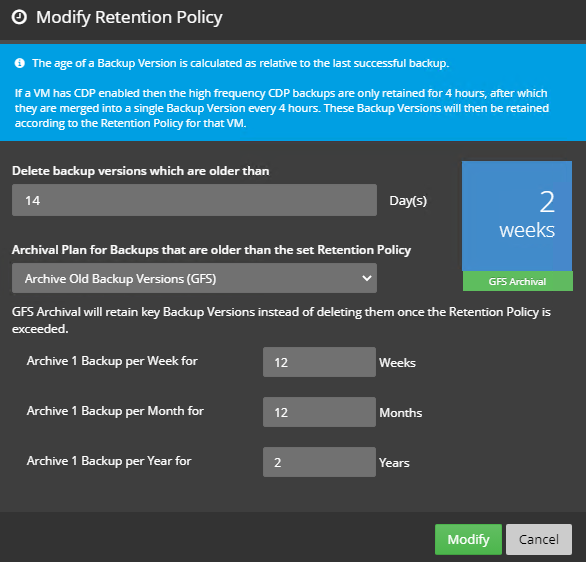Click the Months unit label
586x562 pixels.
(x=401, y=413)
